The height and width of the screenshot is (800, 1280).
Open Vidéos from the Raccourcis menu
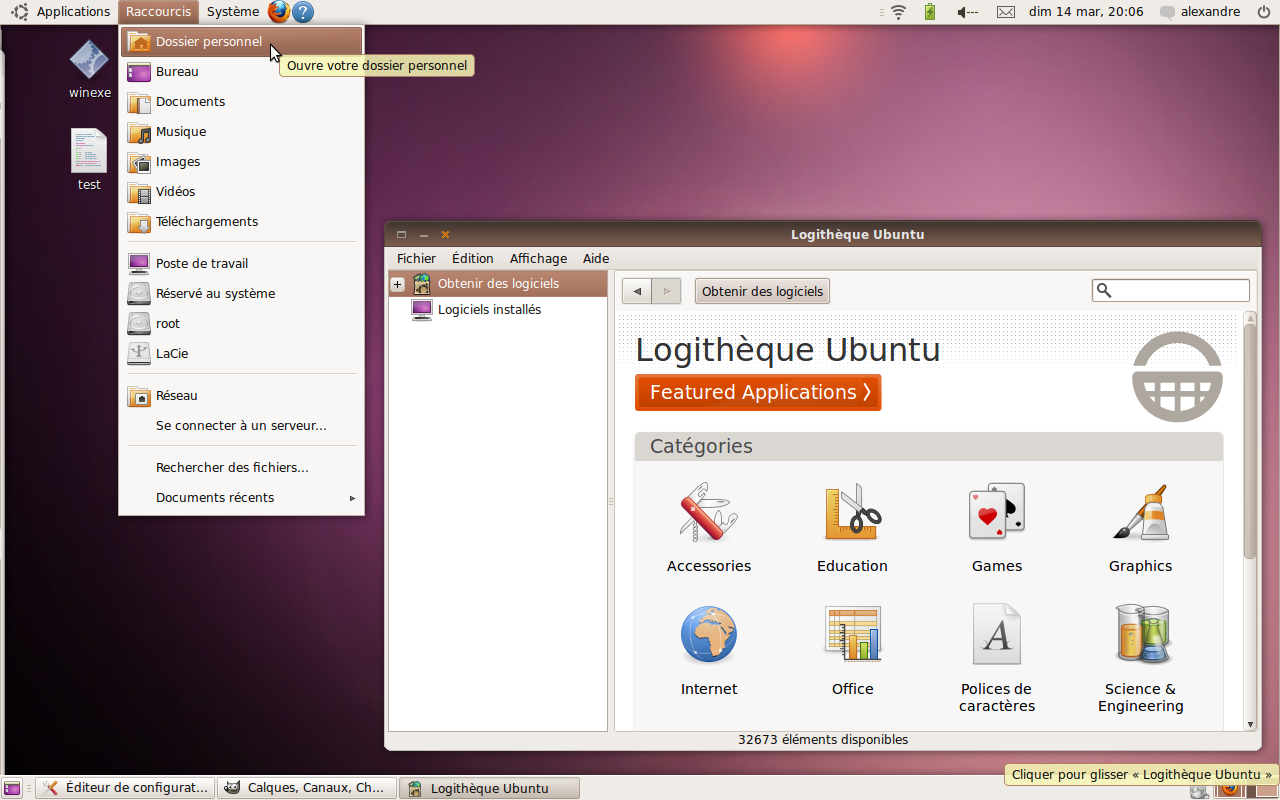tap(241, 192)
